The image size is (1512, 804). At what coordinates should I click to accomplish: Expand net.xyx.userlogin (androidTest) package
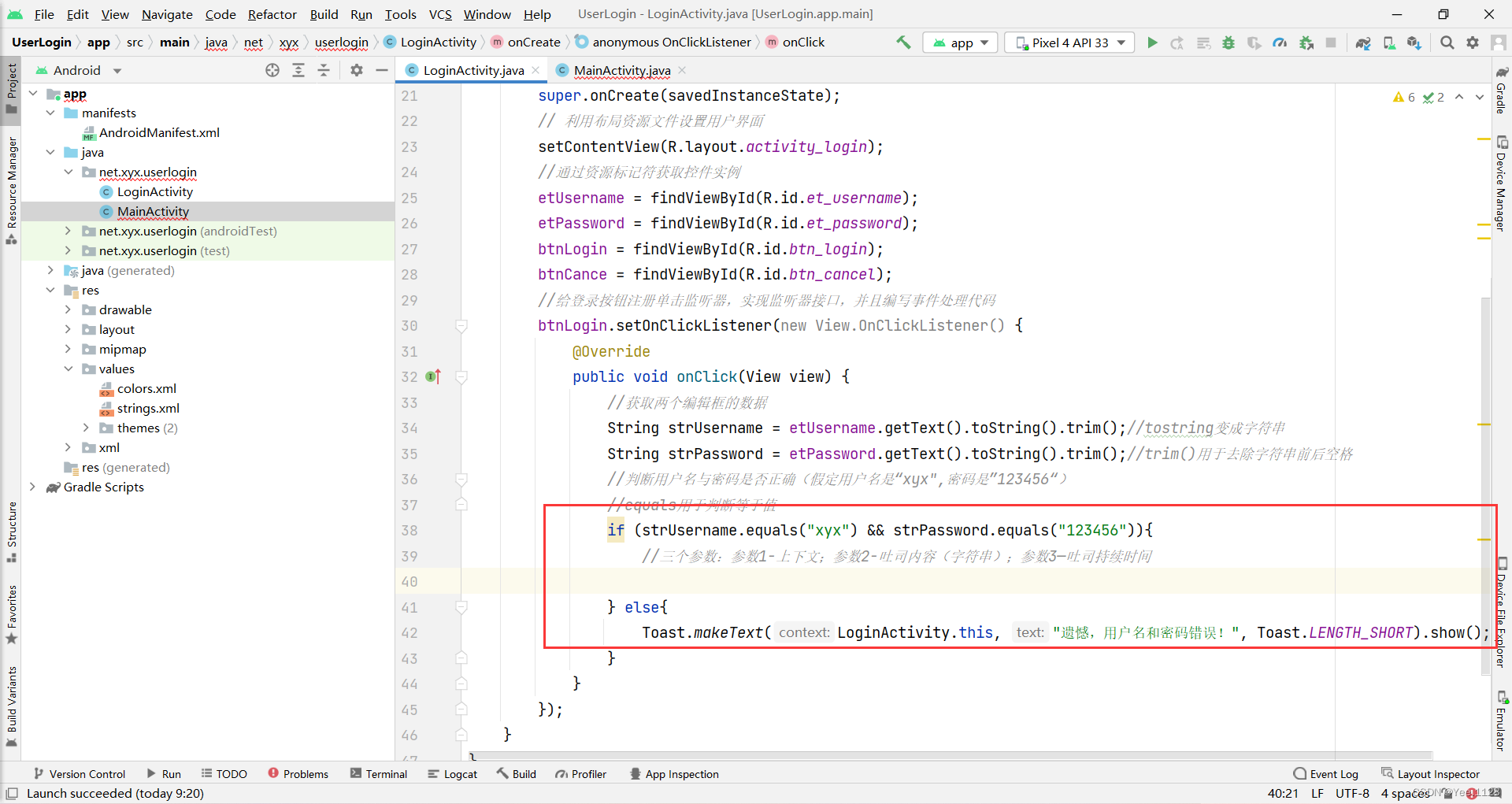69,231
